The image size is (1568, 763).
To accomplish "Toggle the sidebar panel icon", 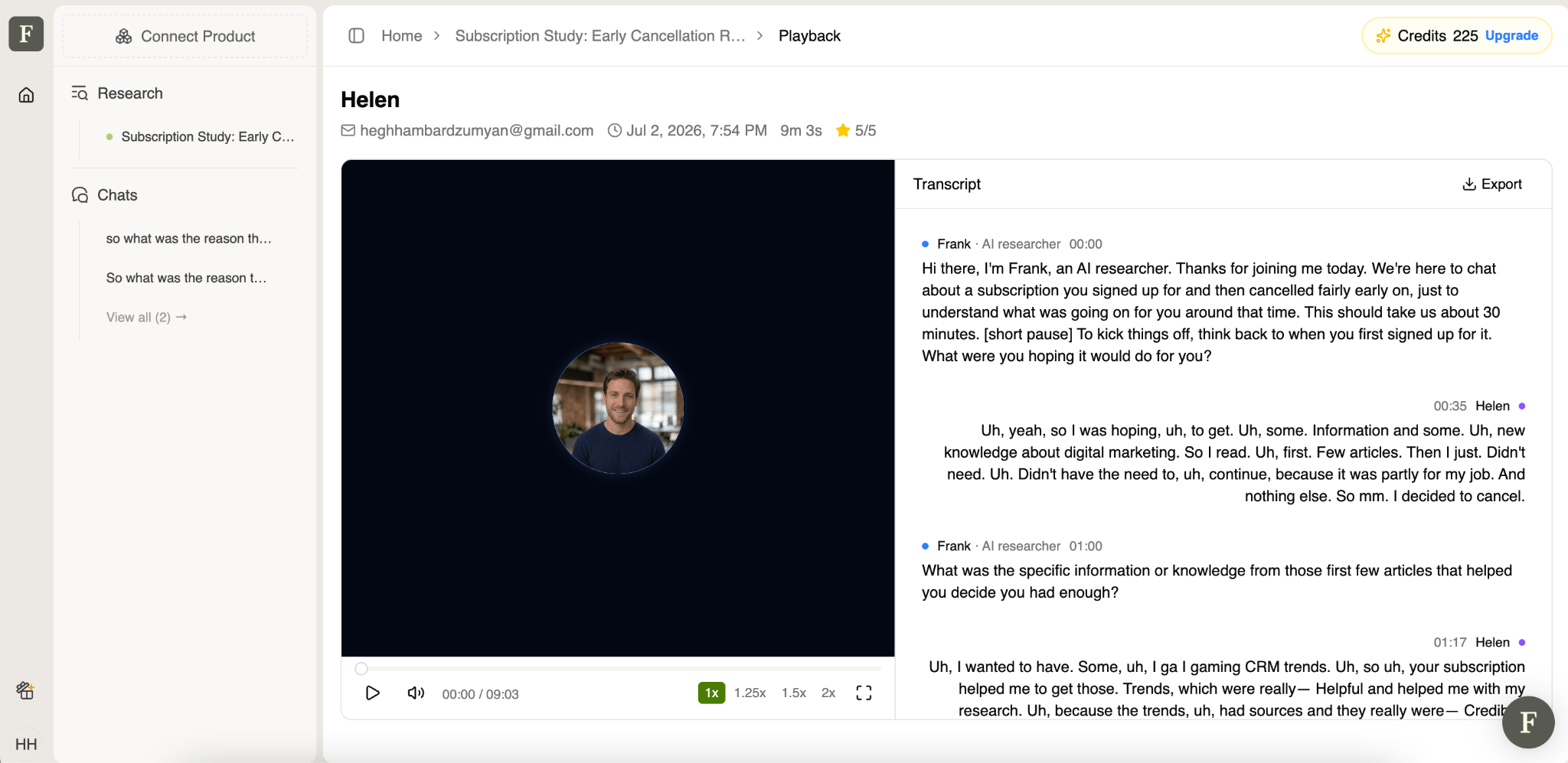I will pyautogui.click(x=356, y=36).
